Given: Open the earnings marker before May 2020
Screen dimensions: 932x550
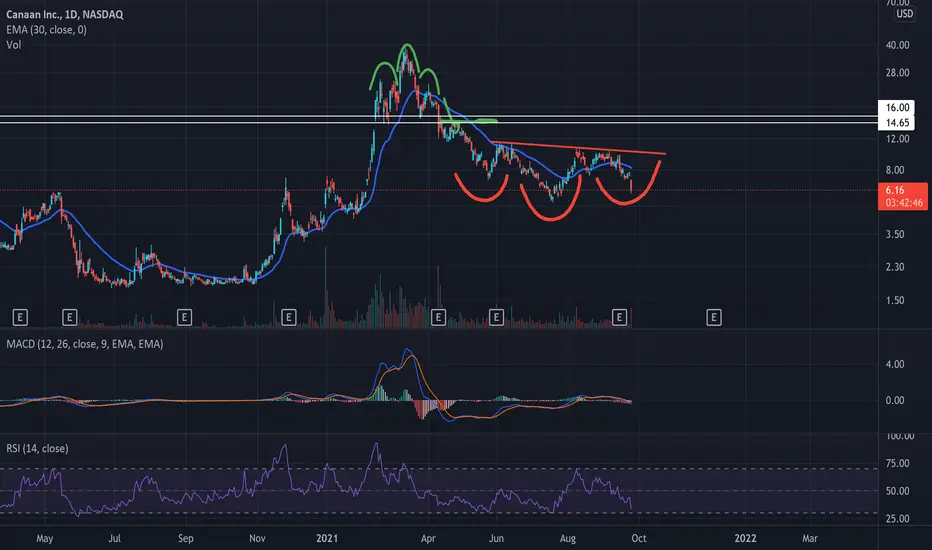Looking at the screenshot, I should (x=20, y=318).
